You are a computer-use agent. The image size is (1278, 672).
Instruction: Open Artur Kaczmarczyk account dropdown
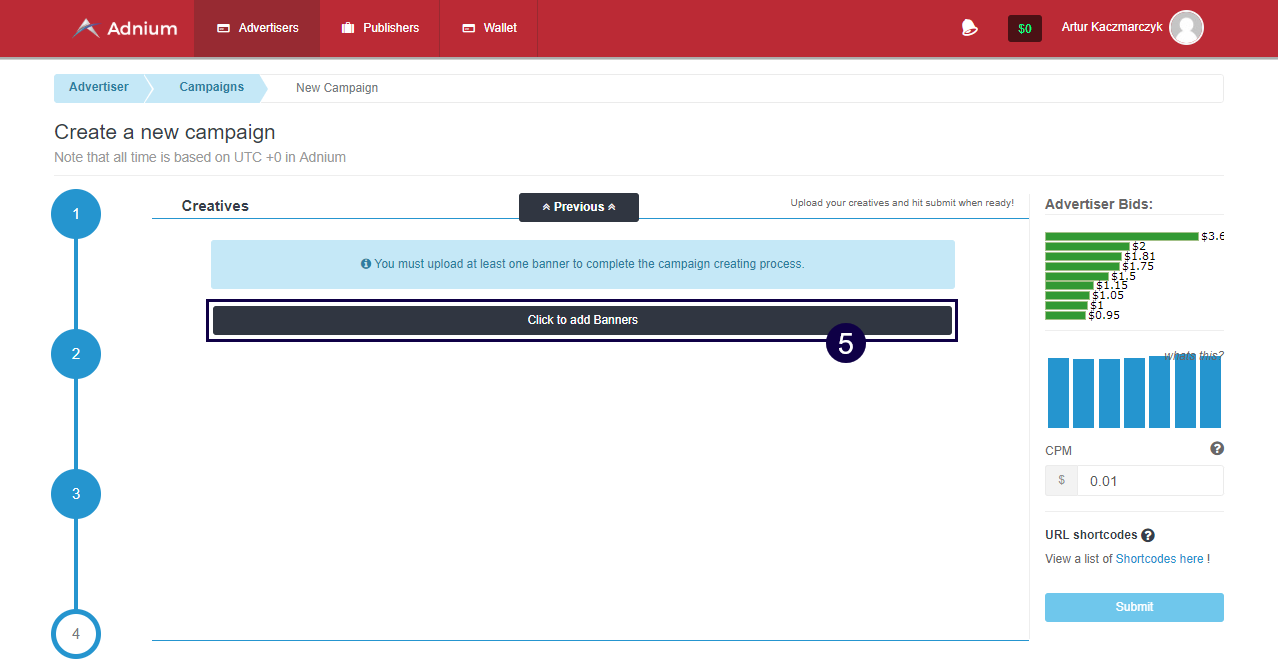[x=1111, y=28]
